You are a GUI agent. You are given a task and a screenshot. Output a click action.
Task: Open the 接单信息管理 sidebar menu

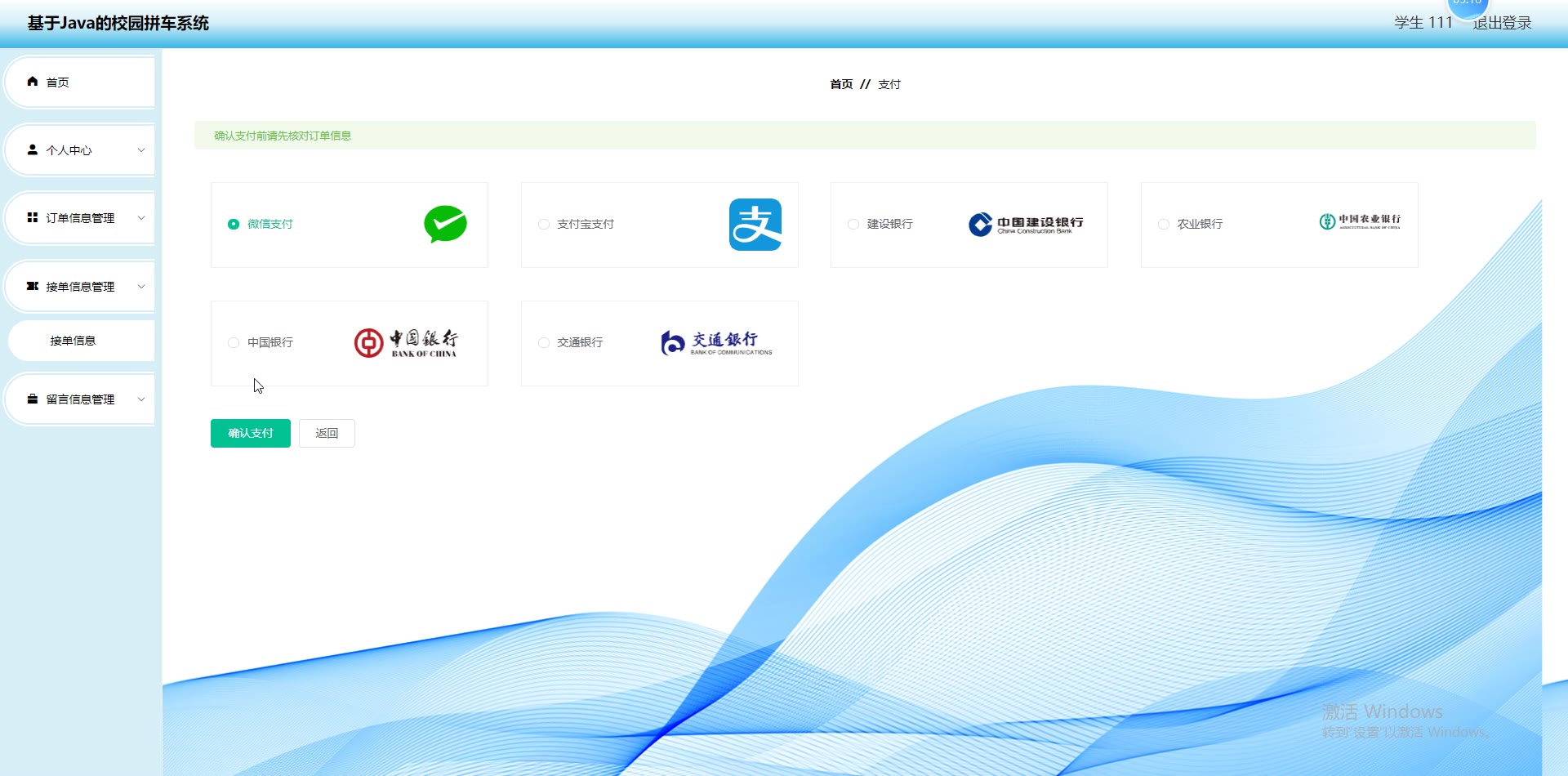click(80, 286)
